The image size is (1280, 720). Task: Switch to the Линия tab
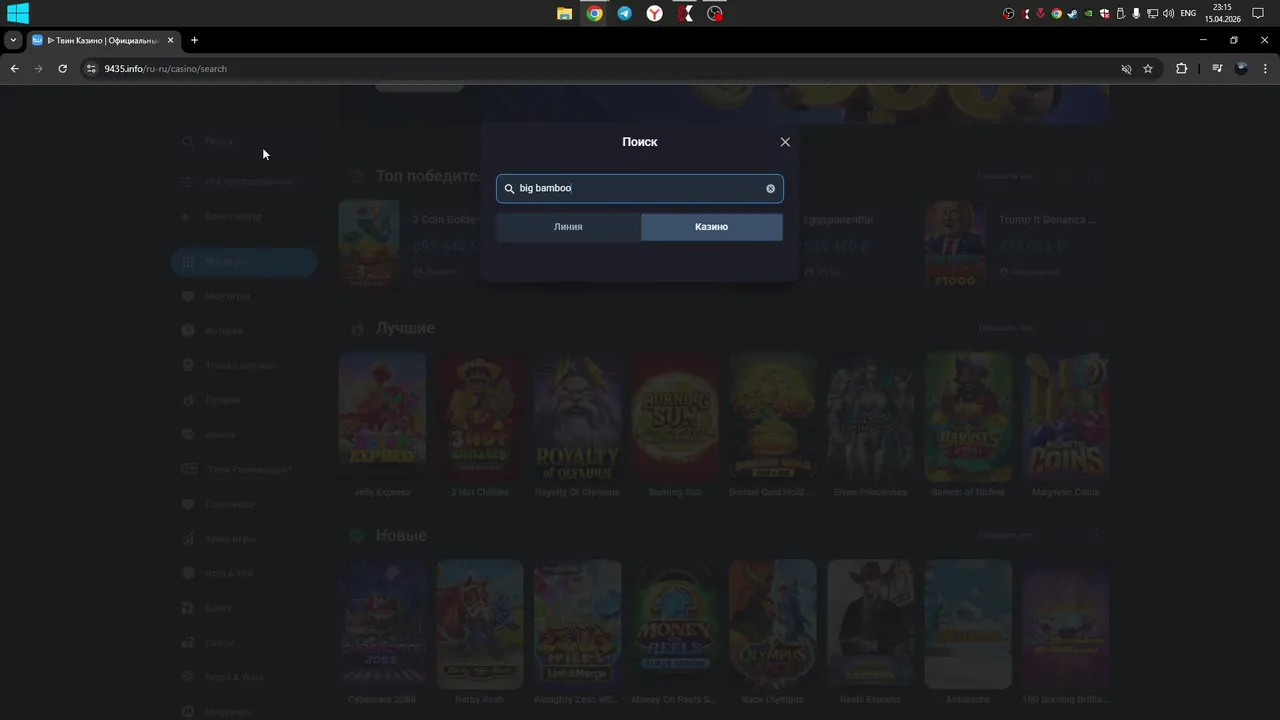(x=568, y=227)
